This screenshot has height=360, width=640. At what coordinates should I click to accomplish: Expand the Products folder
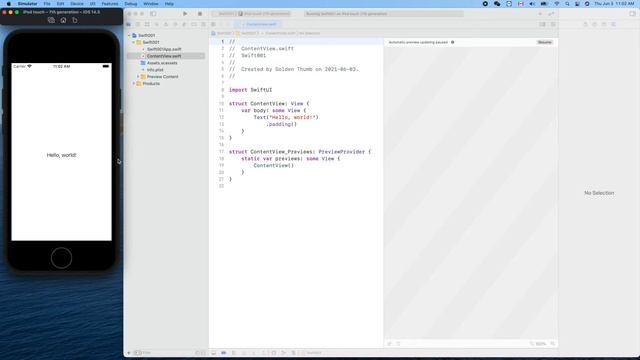tap(133, 84)
